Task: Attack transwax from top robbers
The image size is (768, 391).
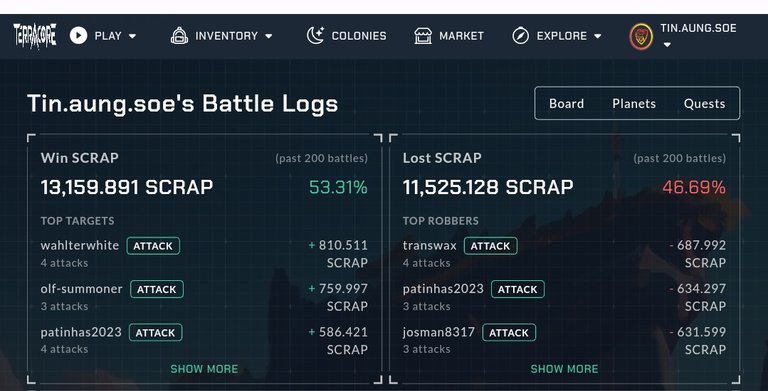Action: tap(490, 246)
